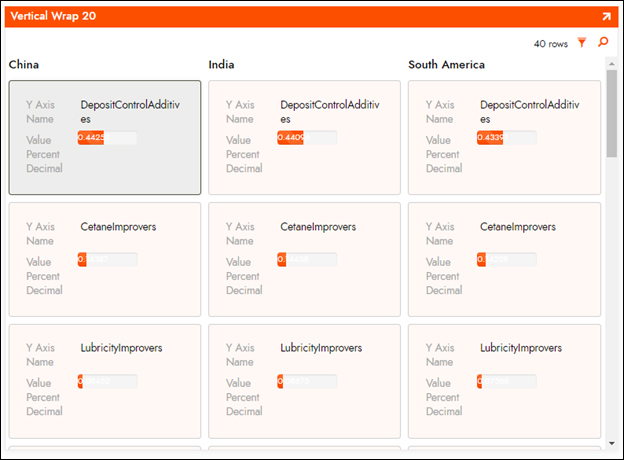Click the scrollbar down arrow
Image resolution: width=624 pixels, height=460 pixels.
pos(611,441)
